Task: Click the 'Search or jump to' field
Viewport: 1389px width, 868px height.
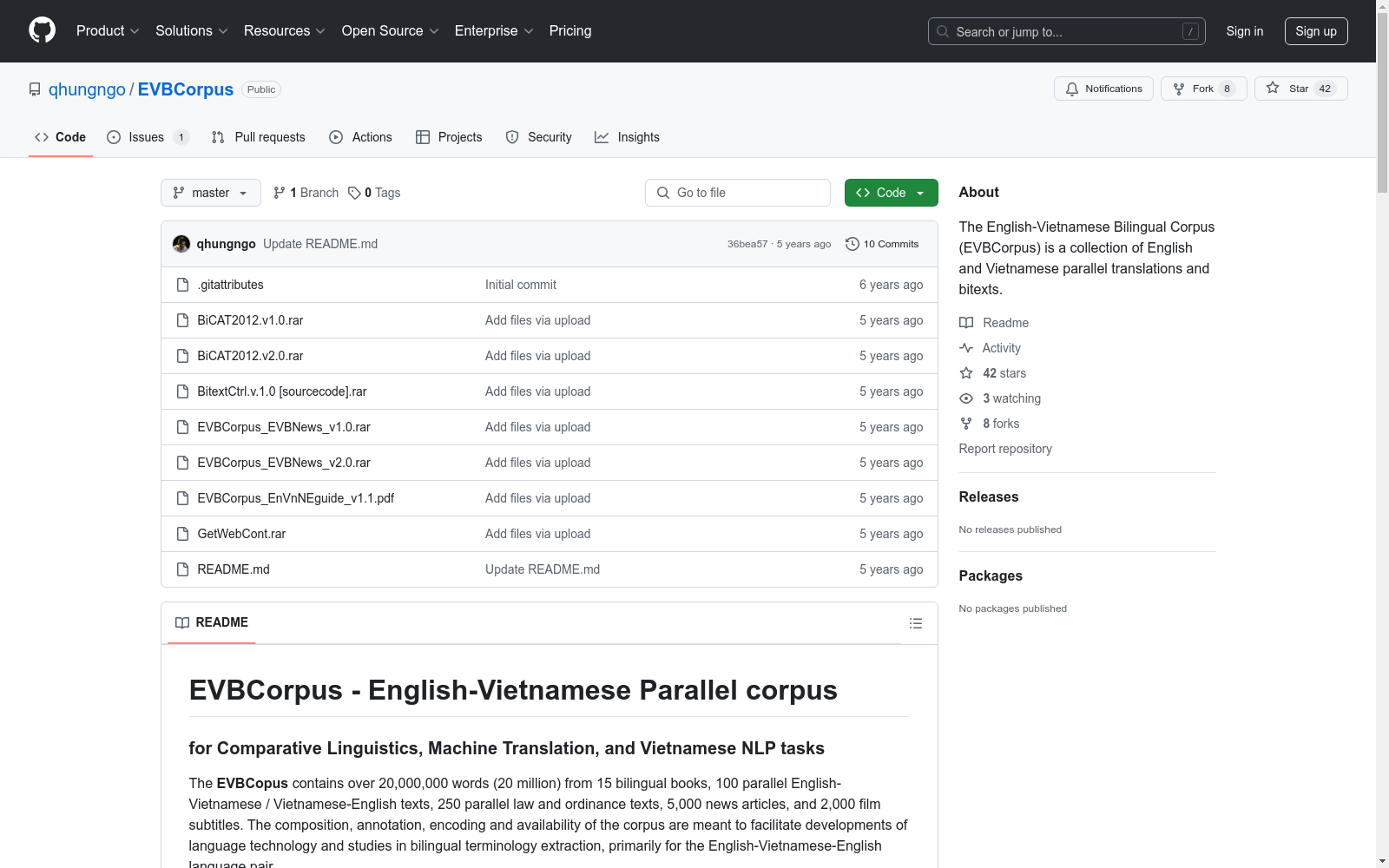Action: coord(1067,31)
